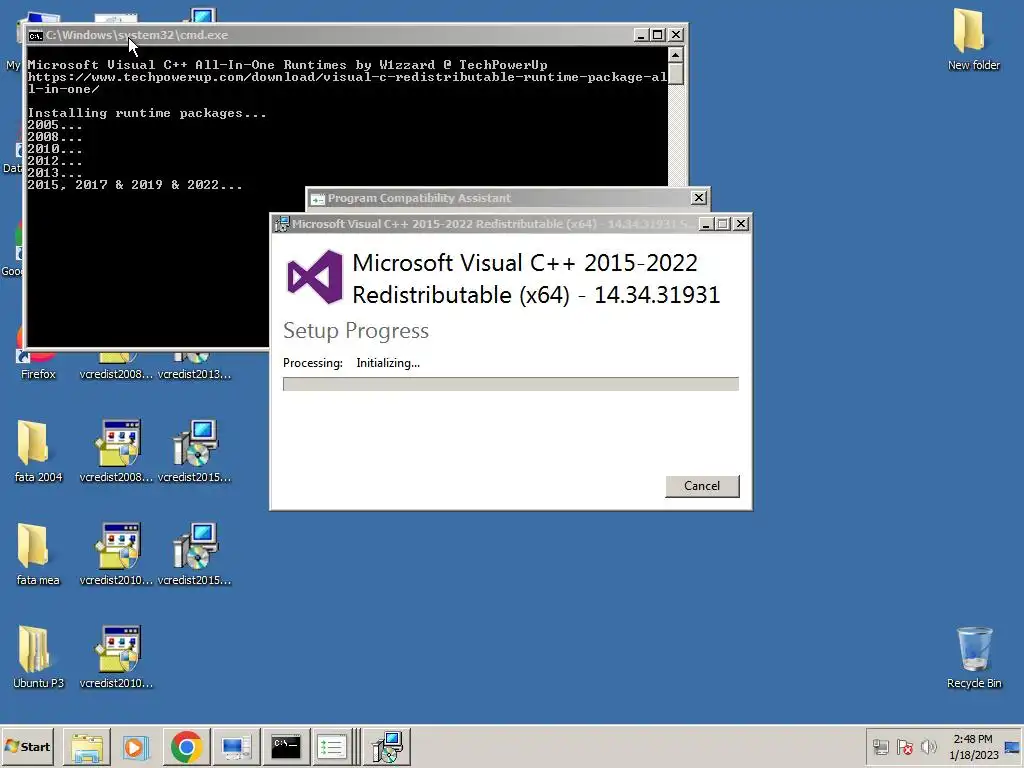This screenshot has height=768, width=1024.
Task: Click the 'Installing runtime packages...' line
Action: pyautogui.click(x=147, y=113)
